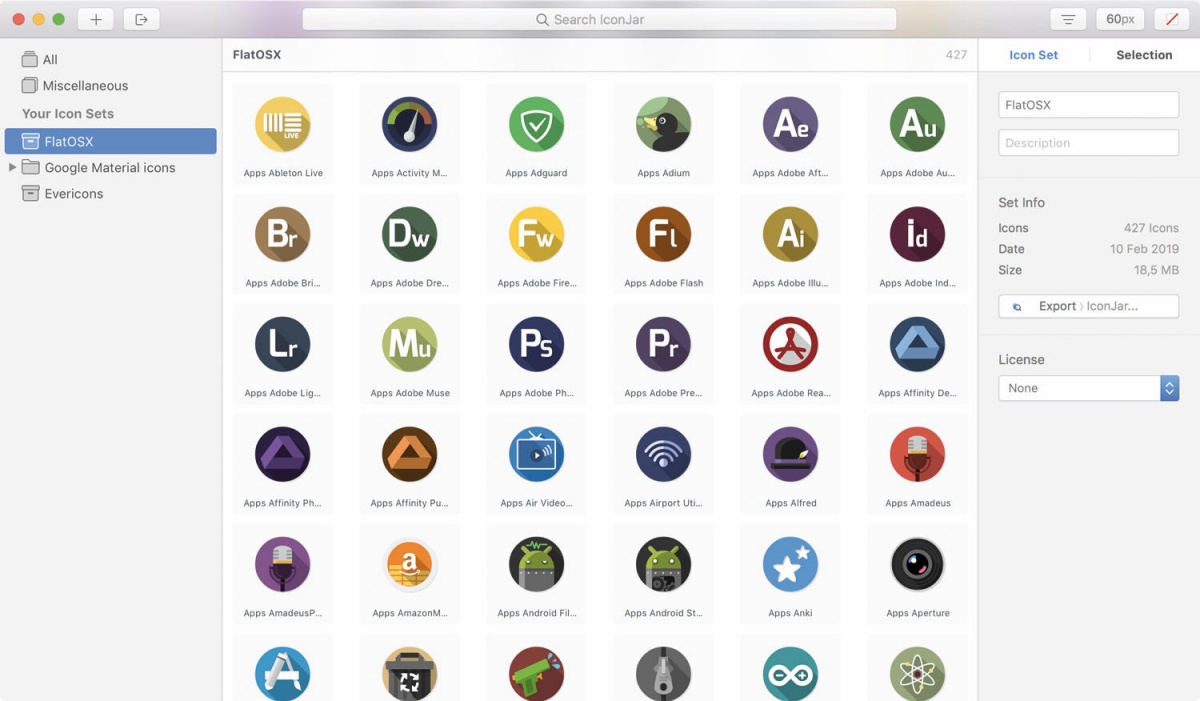The image size is (1200, 701).
Task: Choose the Apps Airport Utility wifi icon
Action: click(664, 454)
